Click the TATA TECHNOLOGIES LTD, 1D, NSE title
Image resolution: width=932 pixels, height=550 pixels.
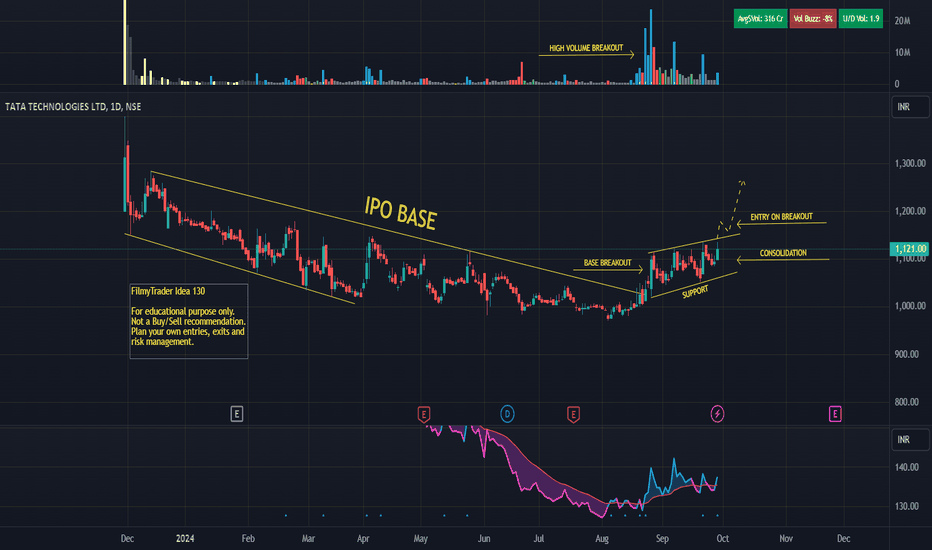point(73,106)
